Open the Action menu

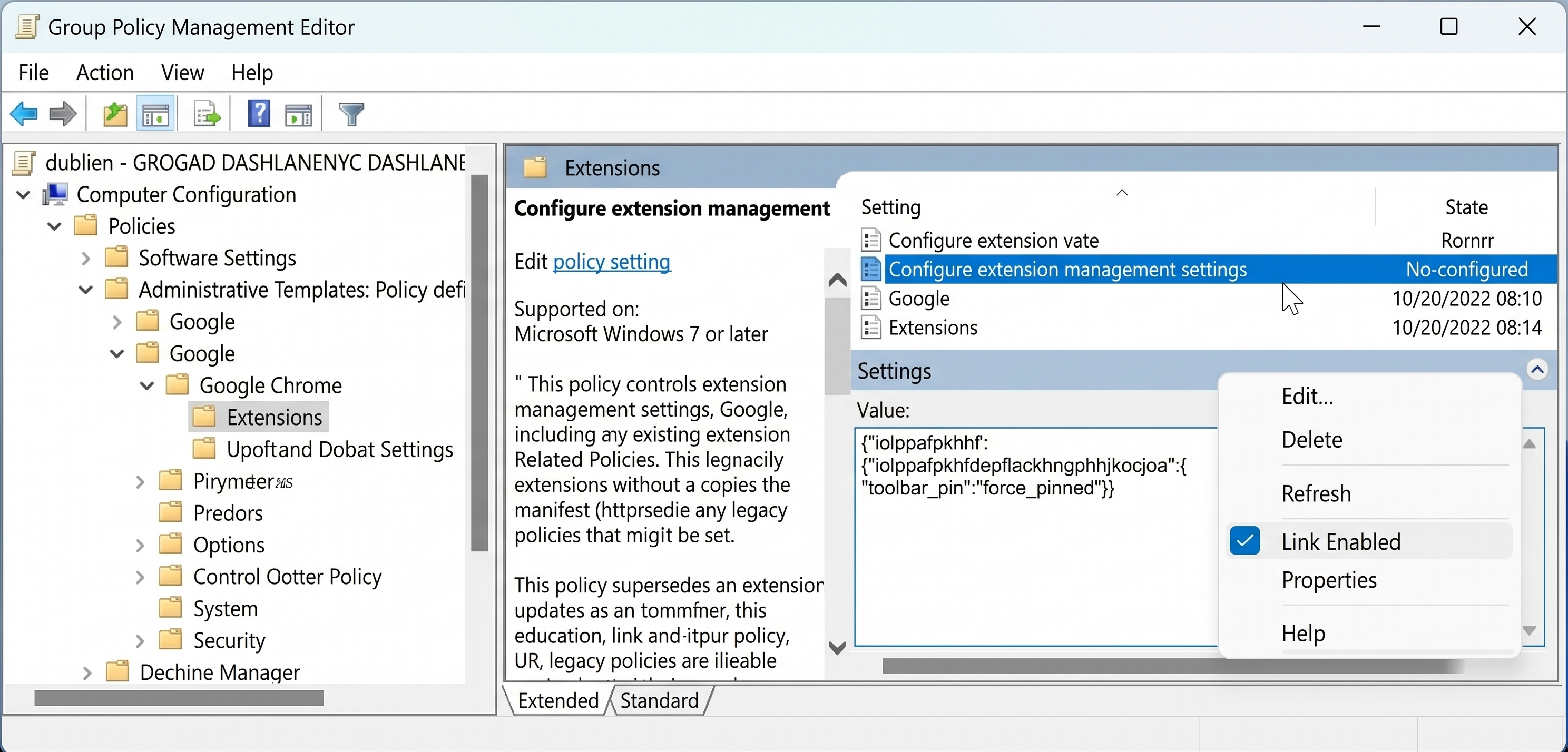coord(105,72)
